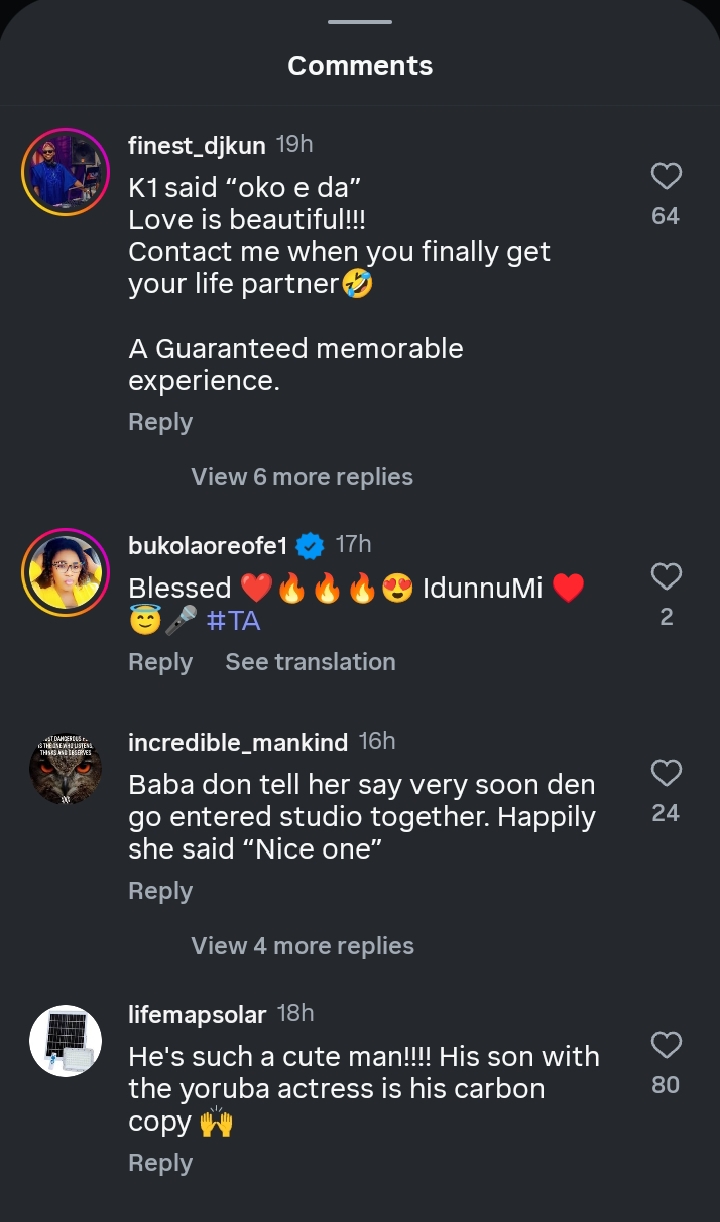The width and height of the screenshot is (720, 1222).
Task: Open finest_djkun's profile picture
Action: [x=65, y=171]
